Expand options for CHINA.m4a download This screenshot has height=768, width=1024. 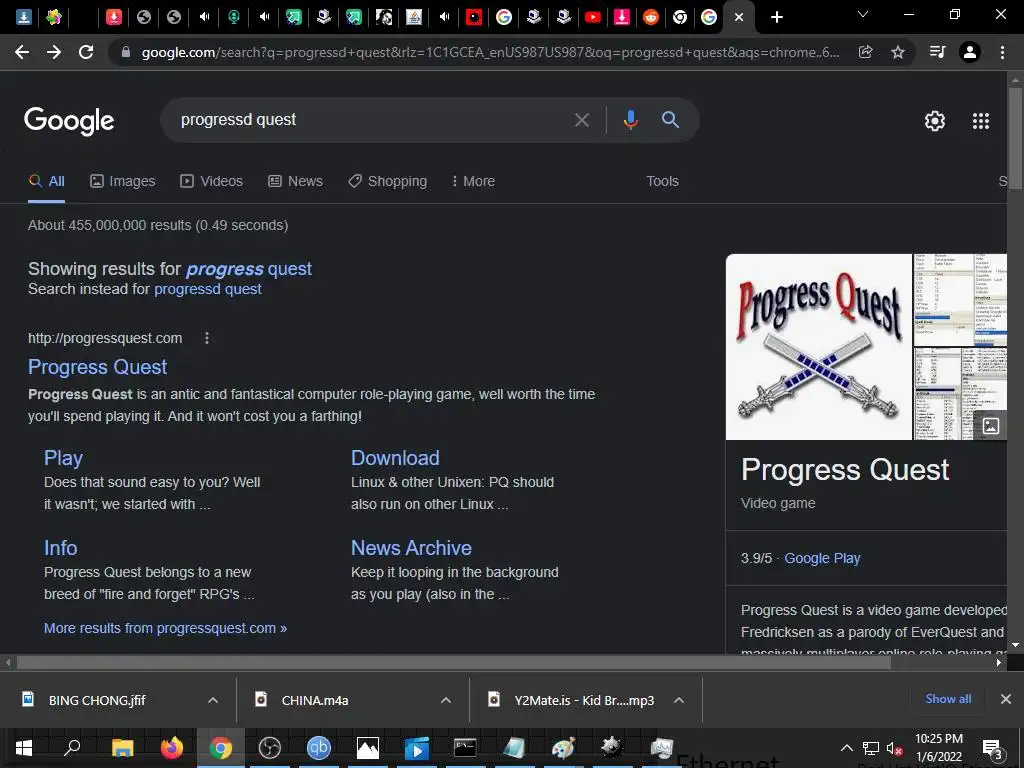click(x=446, y=700)
